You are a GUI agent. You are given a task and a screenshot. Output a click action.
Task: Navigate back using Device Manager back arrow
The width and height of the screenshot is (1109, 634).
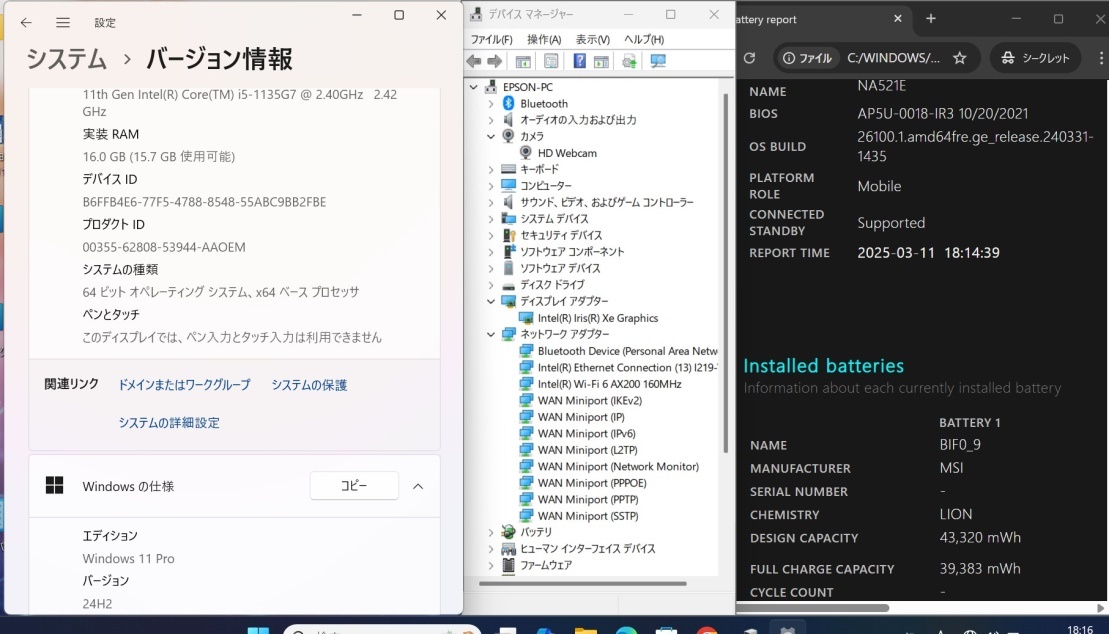pos(472,61)
